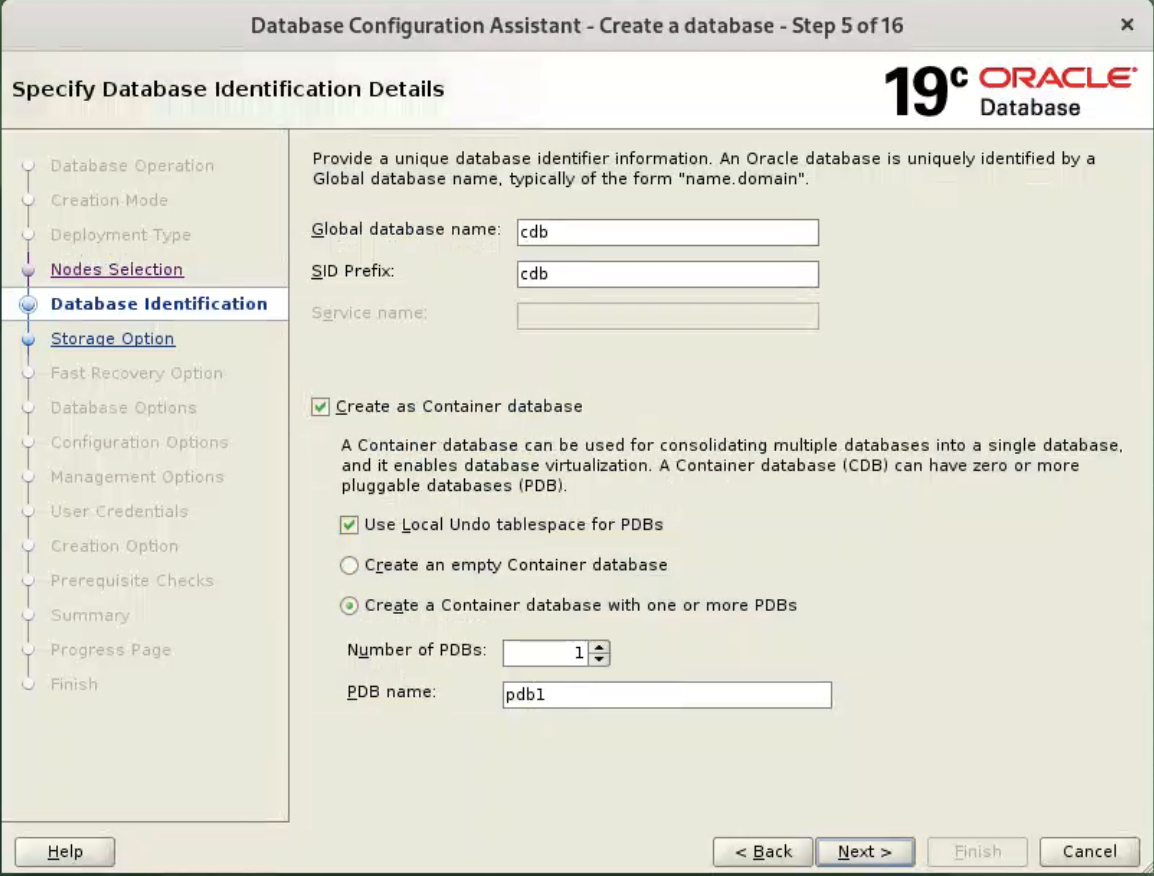Go back with the Back button
The image size is (1154, 876).
(x=762, y=852)
